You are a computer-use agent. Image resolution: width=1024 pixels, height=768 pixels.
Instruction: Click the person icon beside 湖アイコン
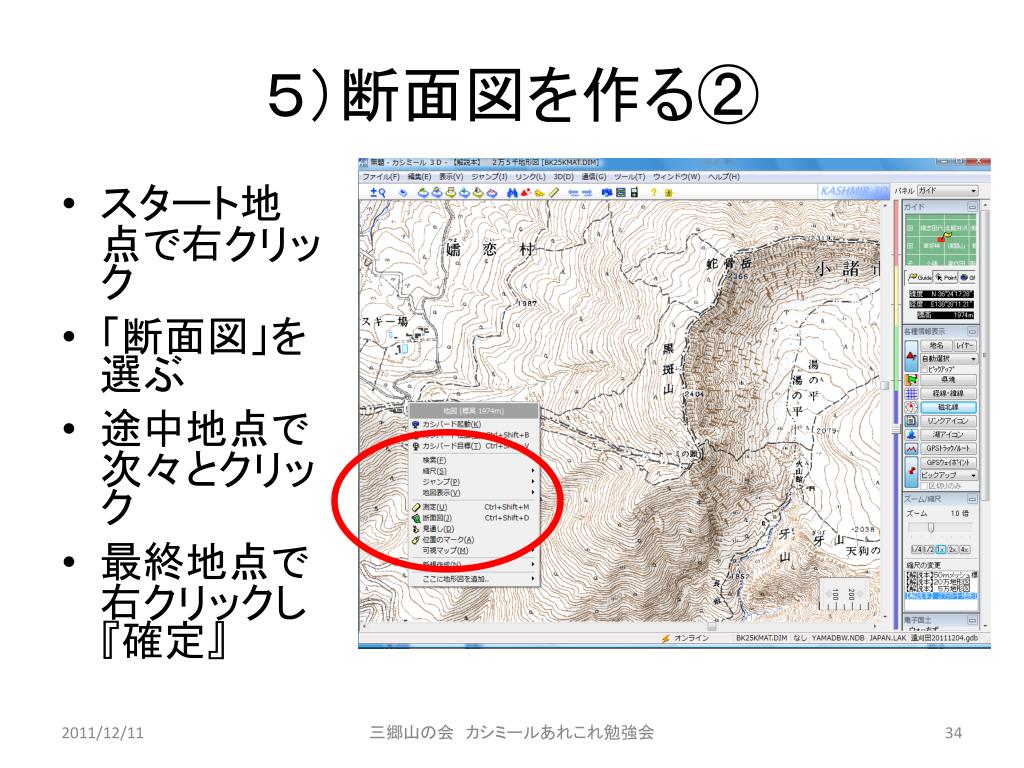point(912,435)
